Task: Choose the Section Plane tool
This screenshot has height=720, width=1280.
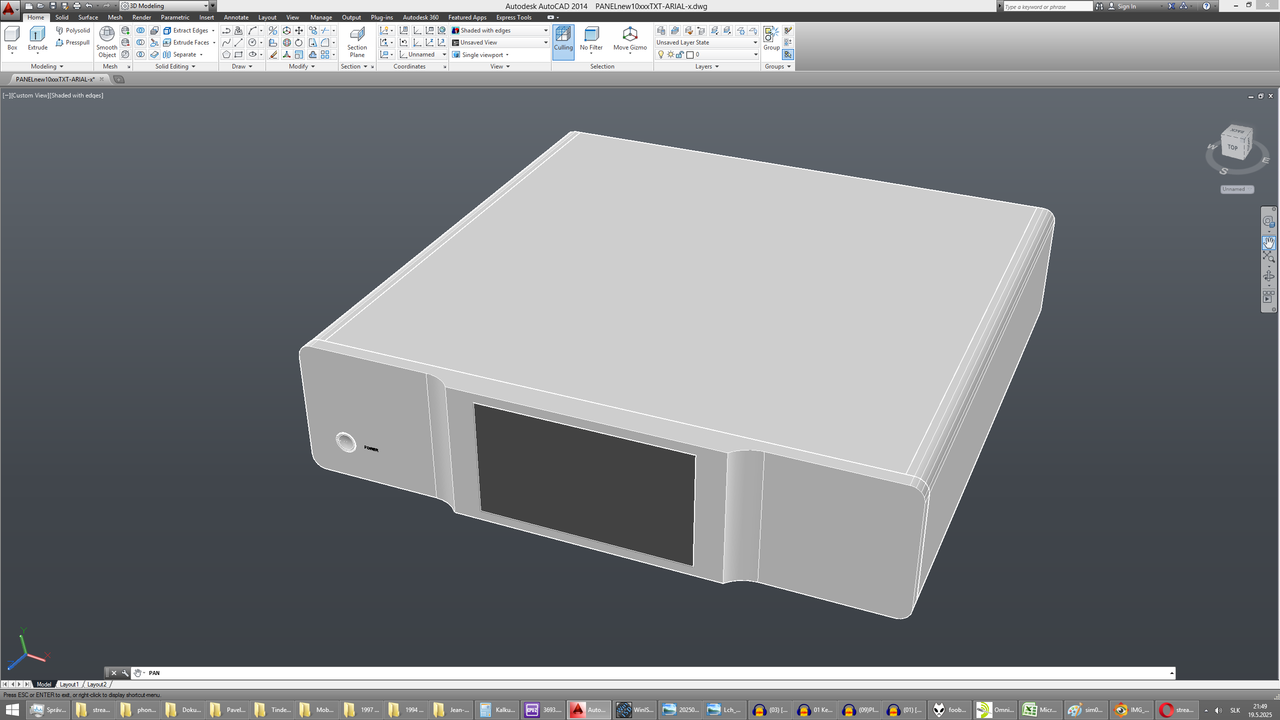Action: (357, 42)
